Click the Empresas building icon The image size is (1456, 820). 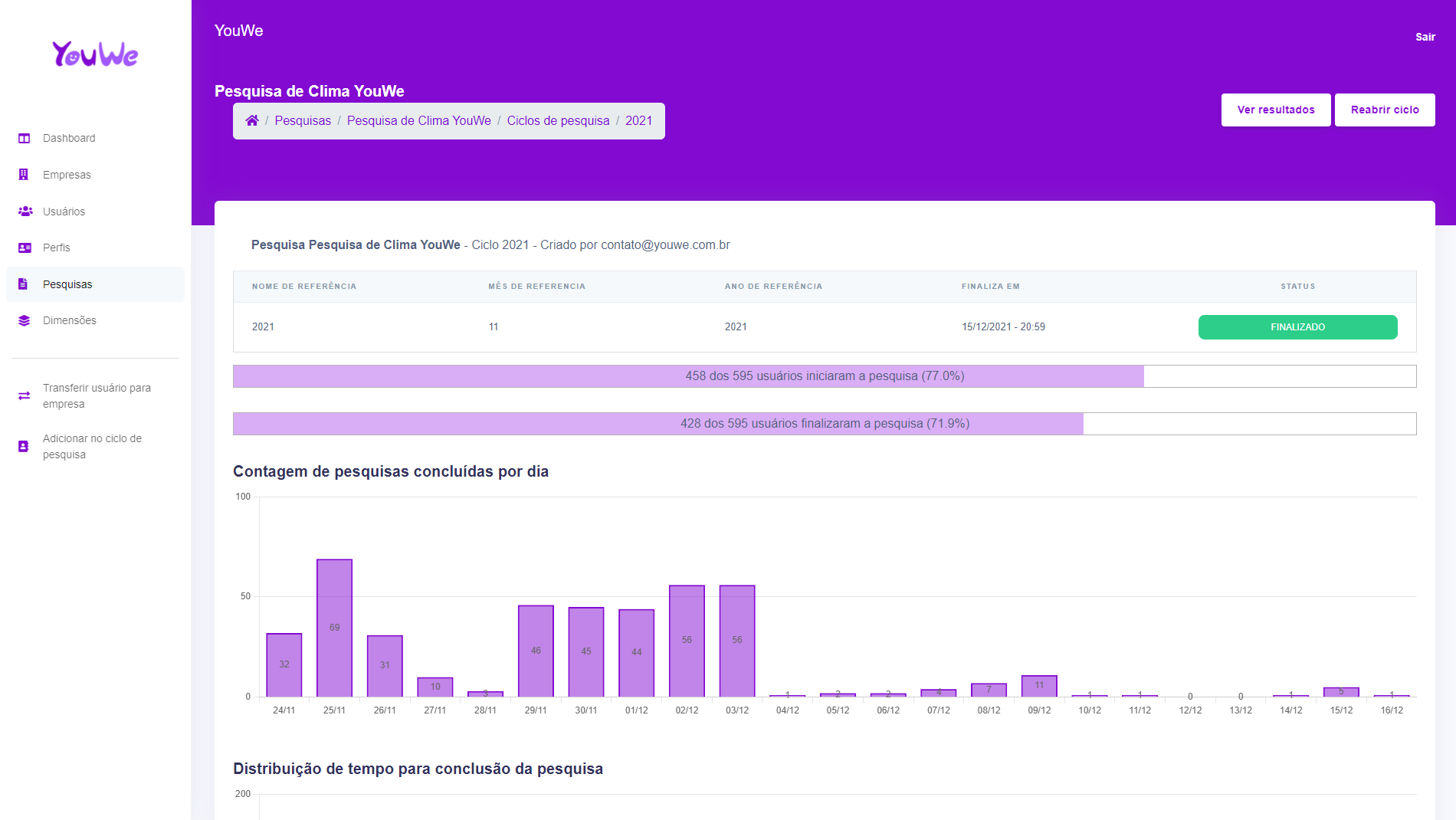24,175
